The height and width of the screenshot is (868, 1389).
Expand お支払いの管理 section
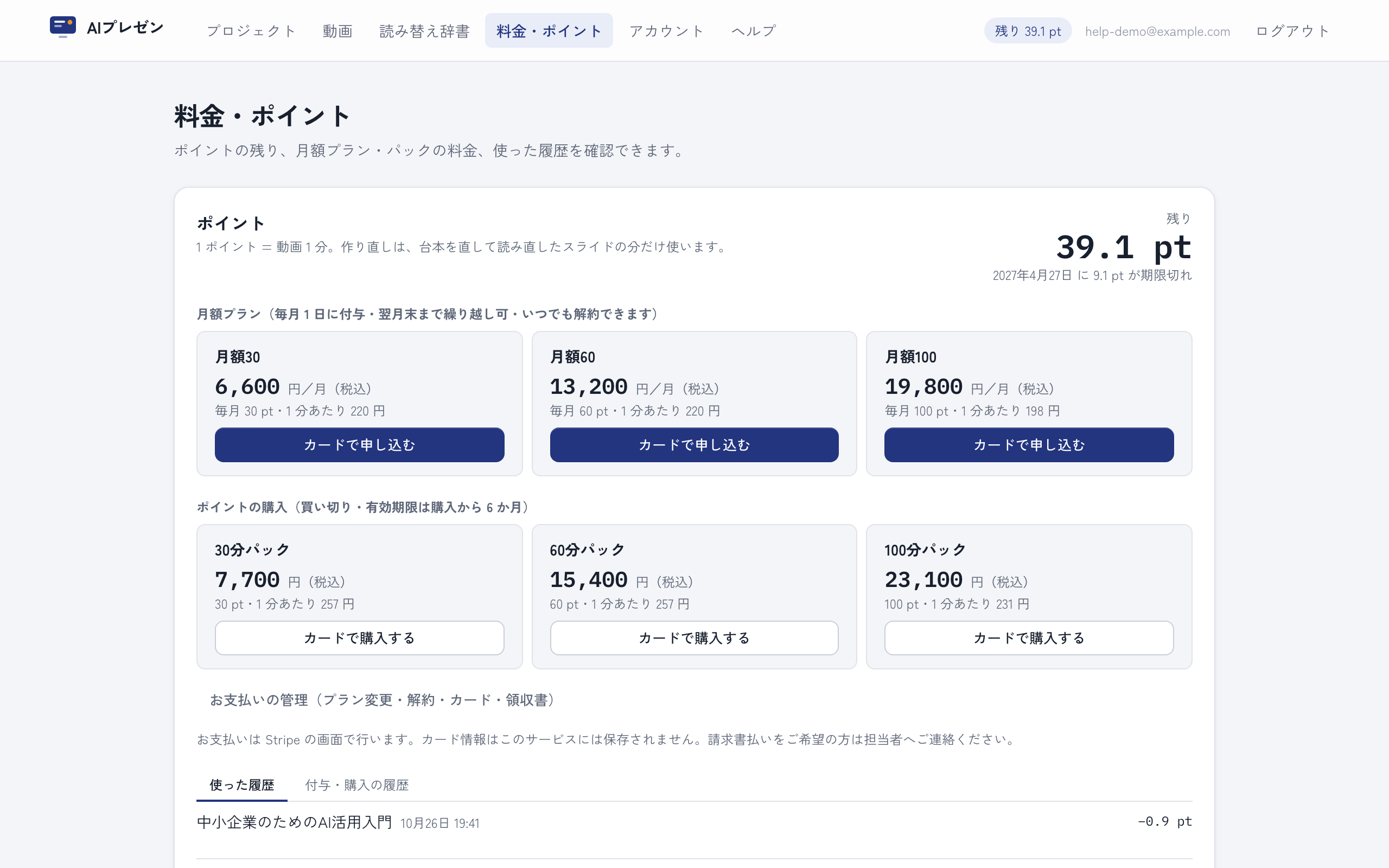click(383, 700)
